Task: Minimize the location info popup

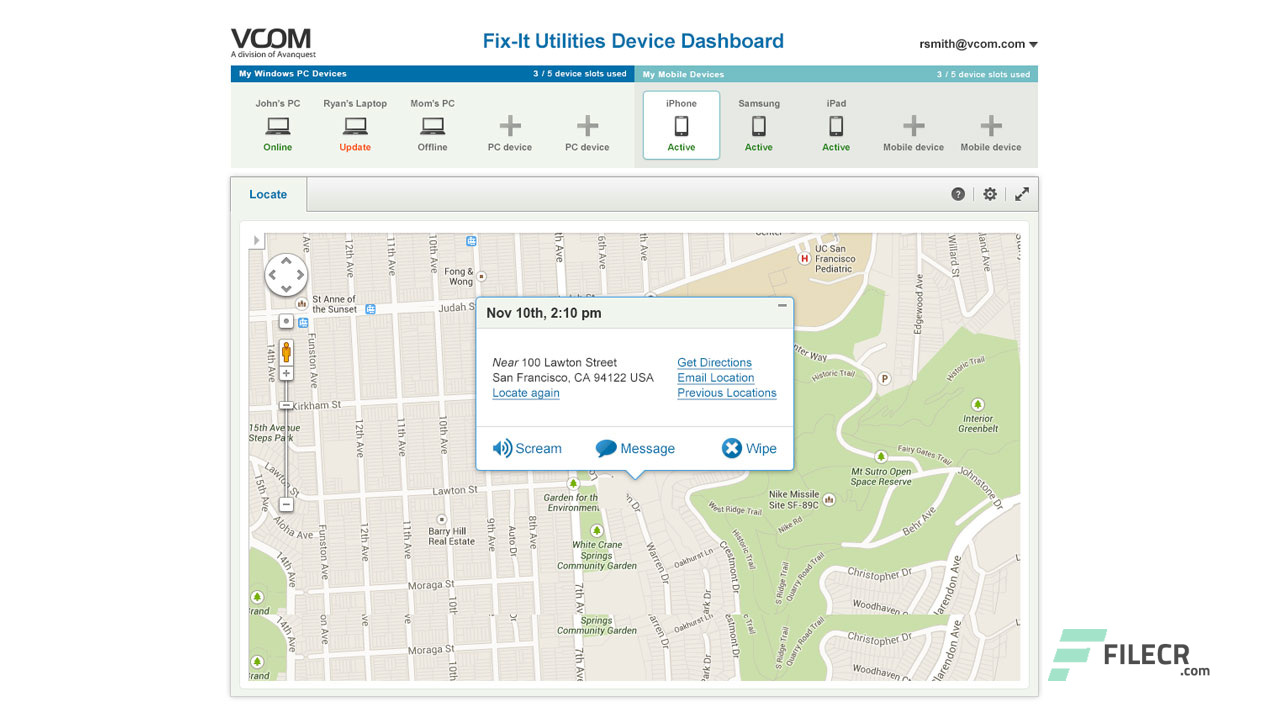Action: click(x=782, y=306)
